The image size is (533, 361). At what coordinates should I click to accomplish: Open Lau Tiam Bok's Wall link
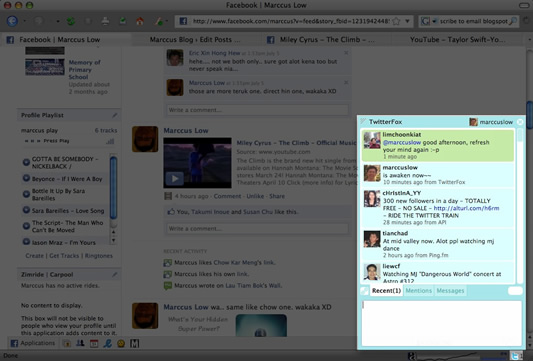click(254, 286)
